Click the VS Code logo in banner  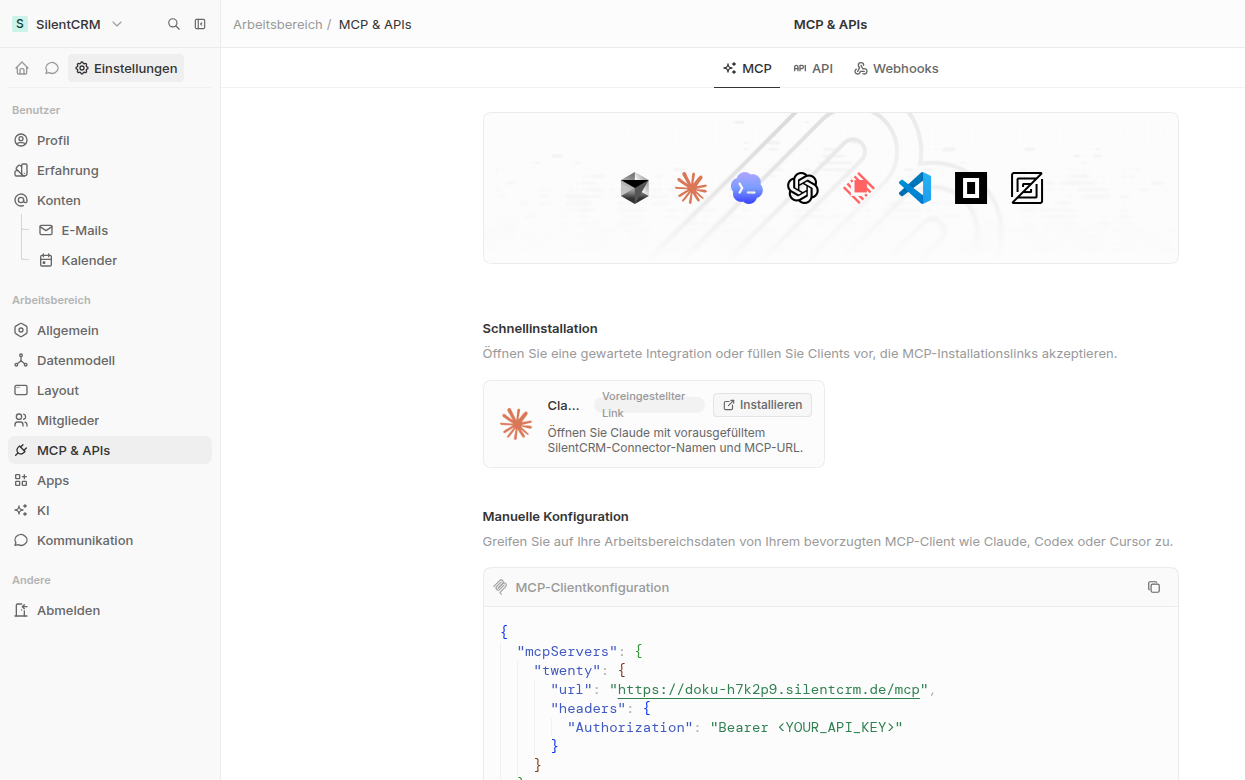pyautogui.click(x=915, y=188)
